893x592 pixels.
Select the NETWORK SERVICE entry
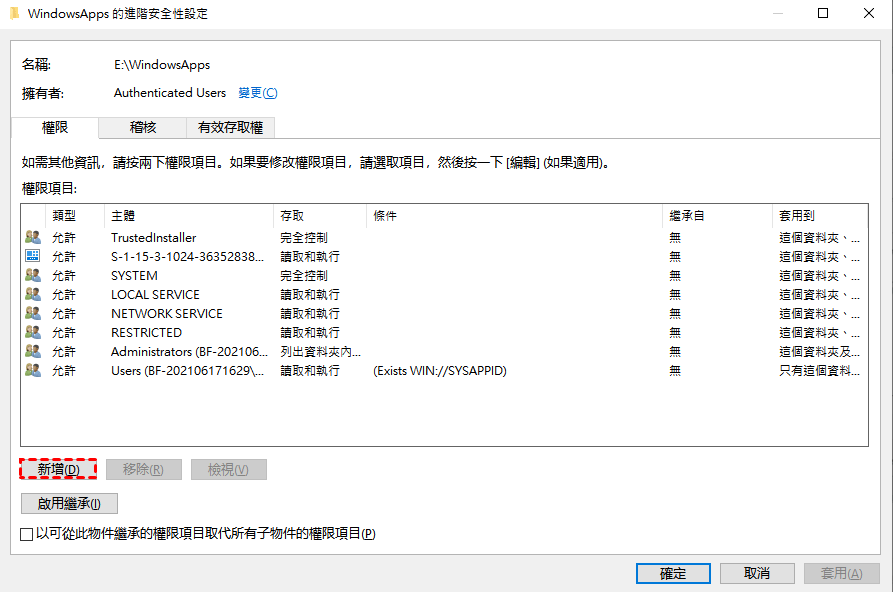coord(444,313)
